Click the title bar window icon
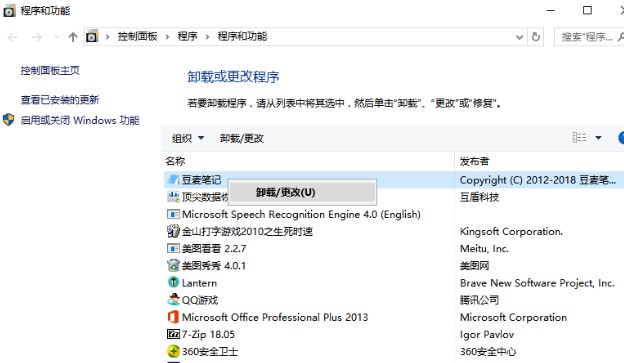The height and width of the screenshot is (363, 624). pyautogui.click(x=10, y=11)
